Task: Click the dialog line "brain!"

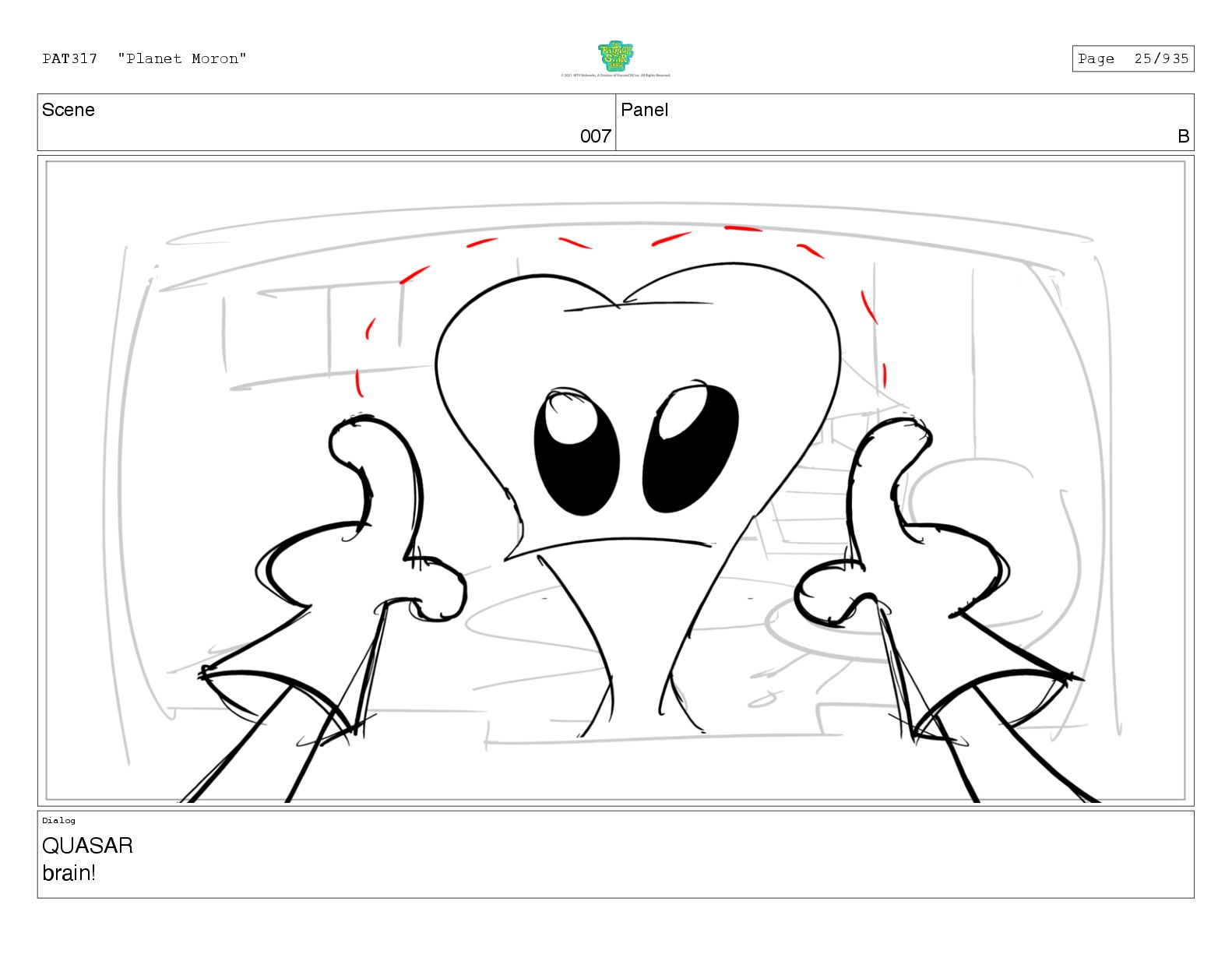Action: tap(69, 873)
